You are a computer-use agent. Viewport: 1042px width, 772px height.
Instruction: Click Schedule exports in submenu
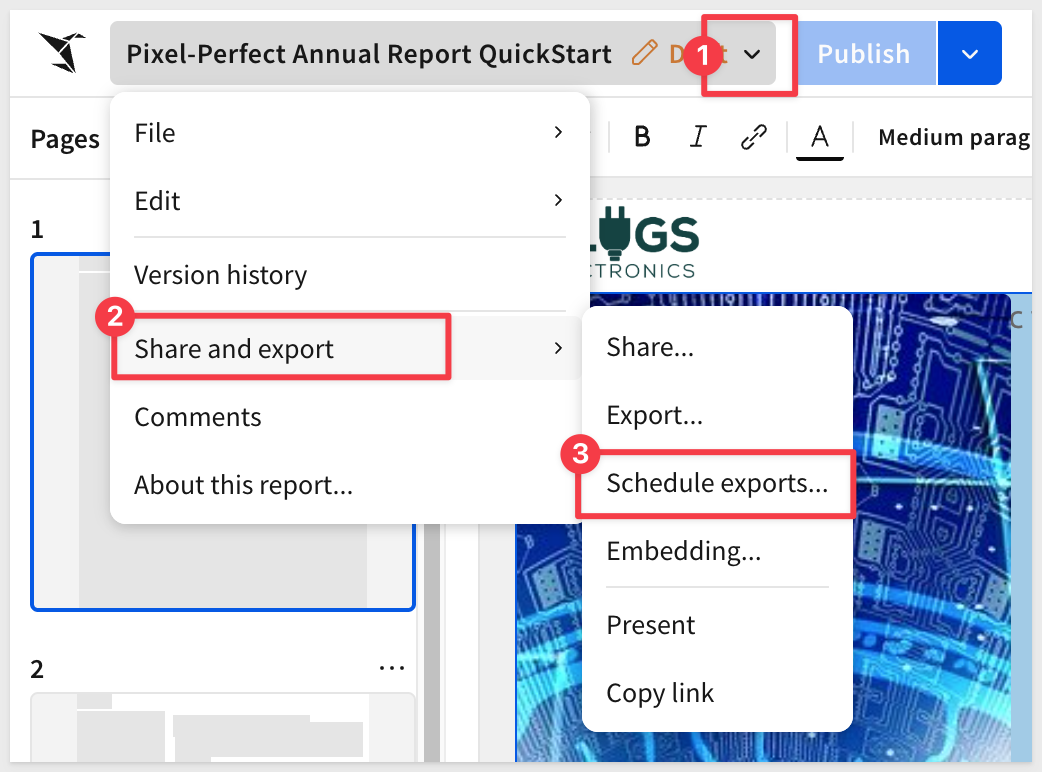[716, 484]
